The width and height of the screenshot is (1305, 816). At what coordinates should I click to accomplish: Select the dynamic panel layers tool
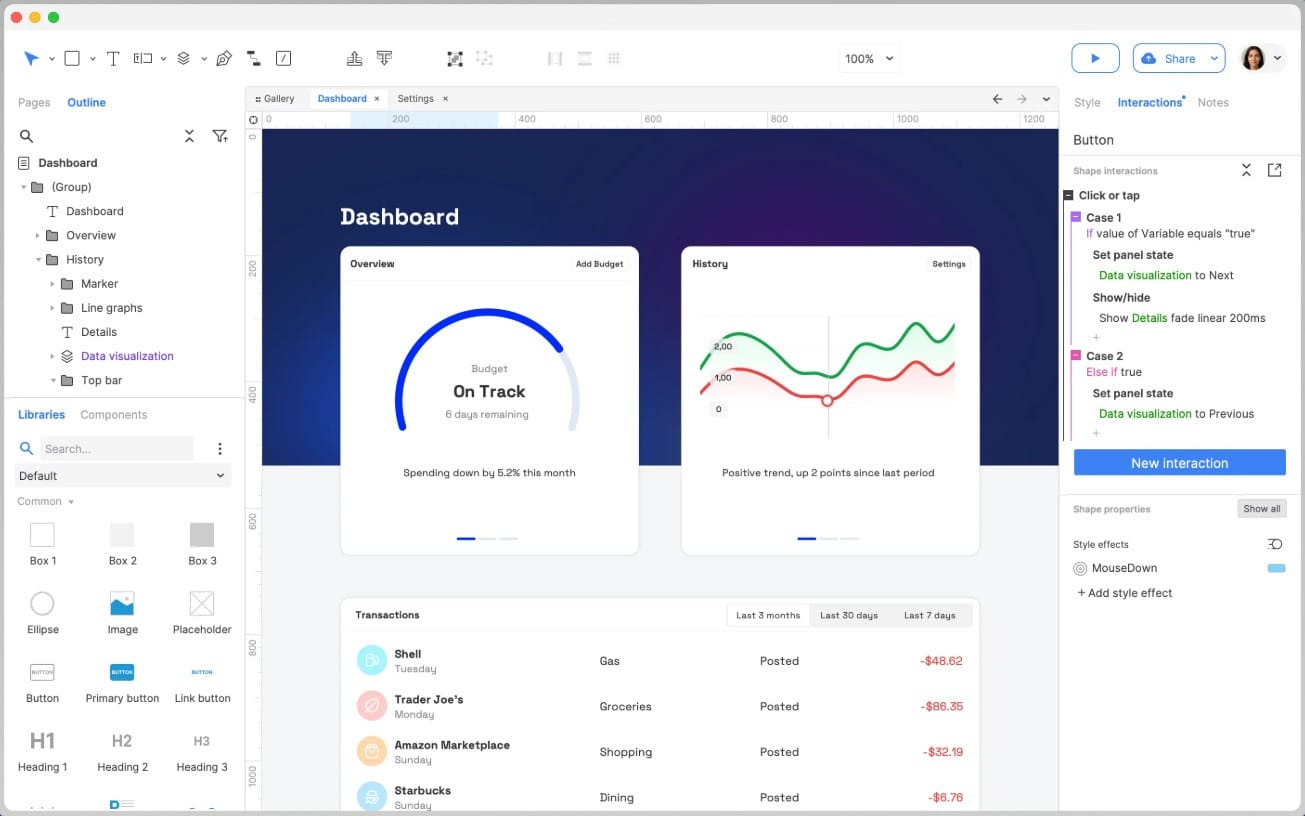pyautogui.click(x=184, y=59)
